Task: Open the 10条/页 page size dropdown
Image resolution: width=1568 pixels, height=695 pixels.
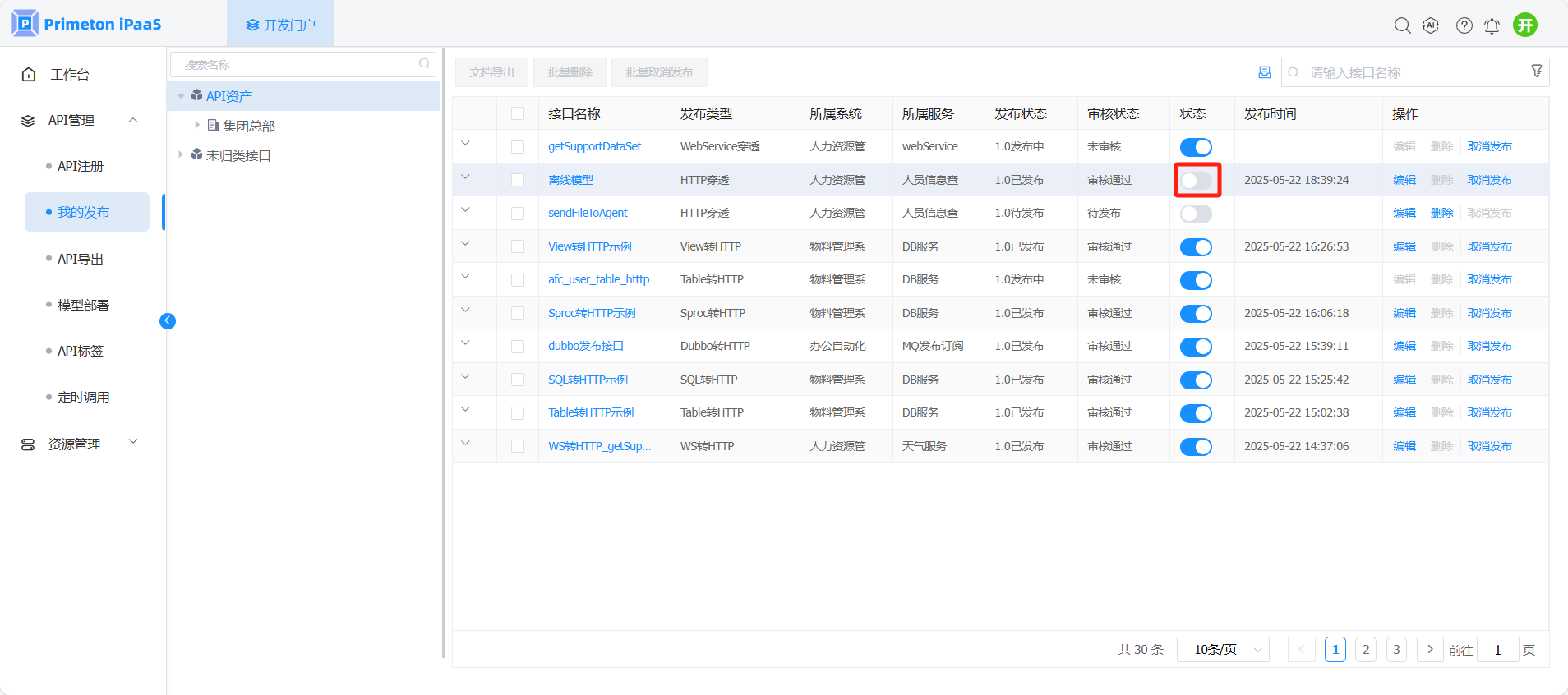Action: click(1223, 650)
